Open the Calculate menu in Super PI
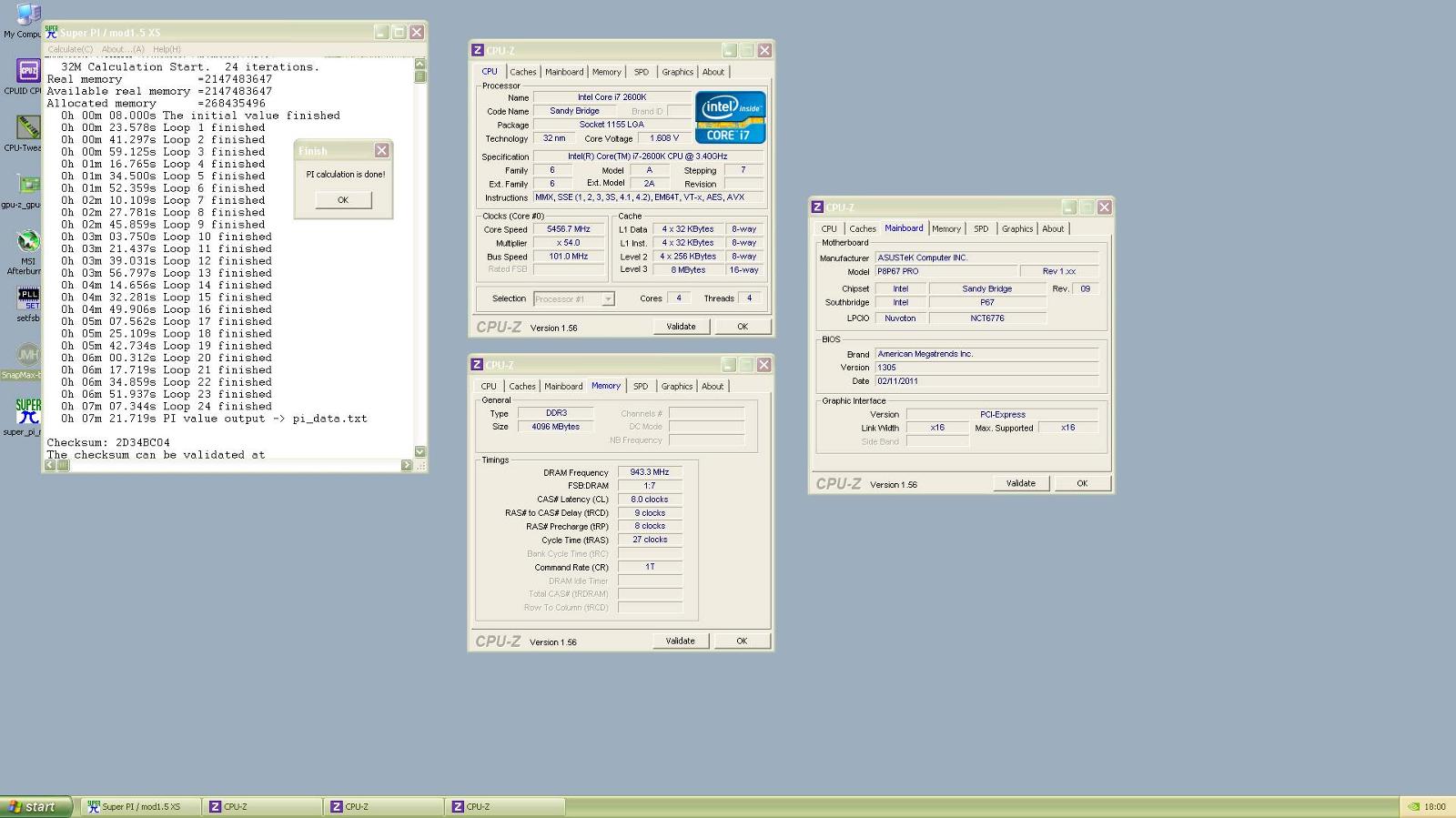Image resolution: width=1456 pixels, height=818 pixels. (x=70, y=49)
